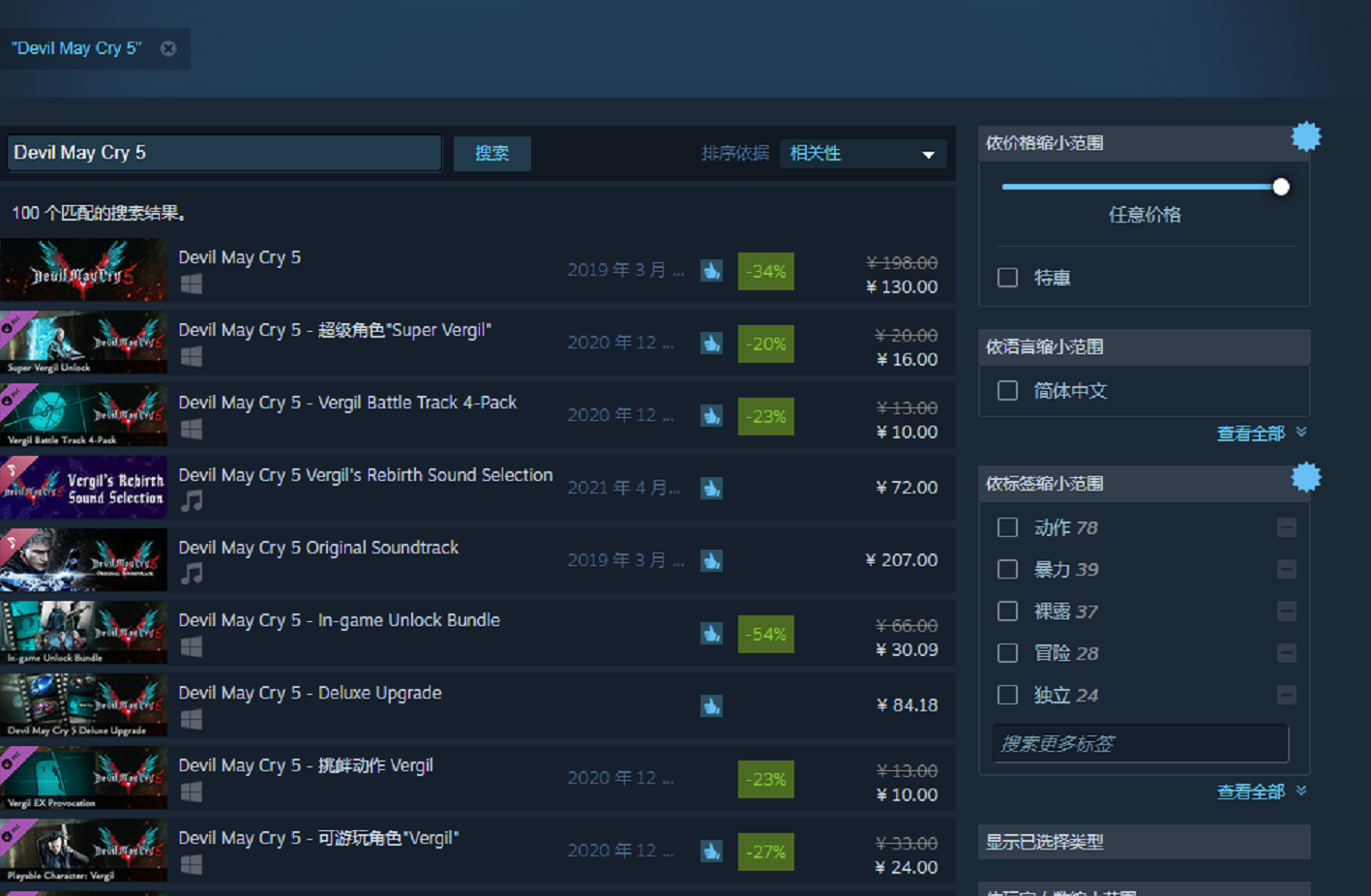Screen dimensions: 1371x896
Task: Open the 可游玩角色 "Vergil" title link
Action: click(319, 838)
